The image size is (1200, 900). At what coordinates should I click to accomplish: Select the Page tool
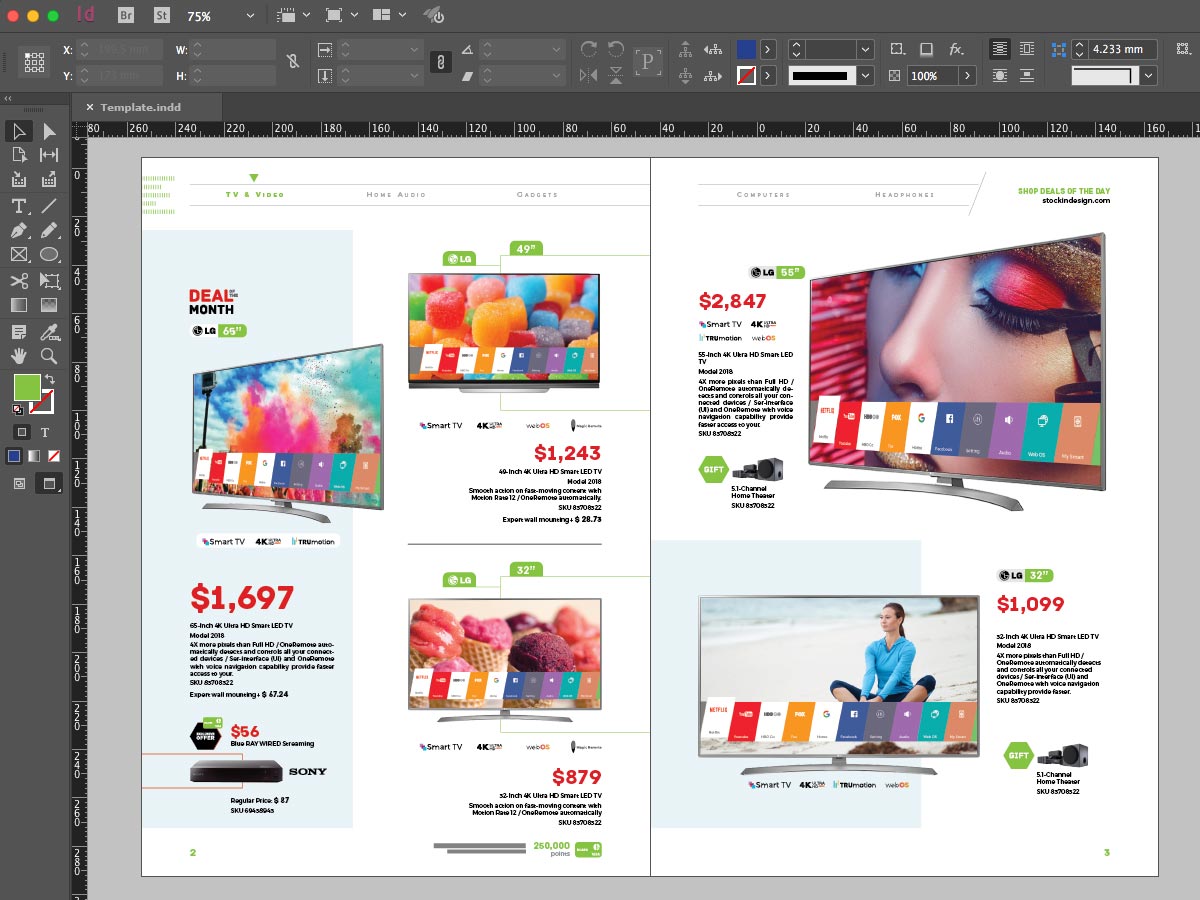18,155
